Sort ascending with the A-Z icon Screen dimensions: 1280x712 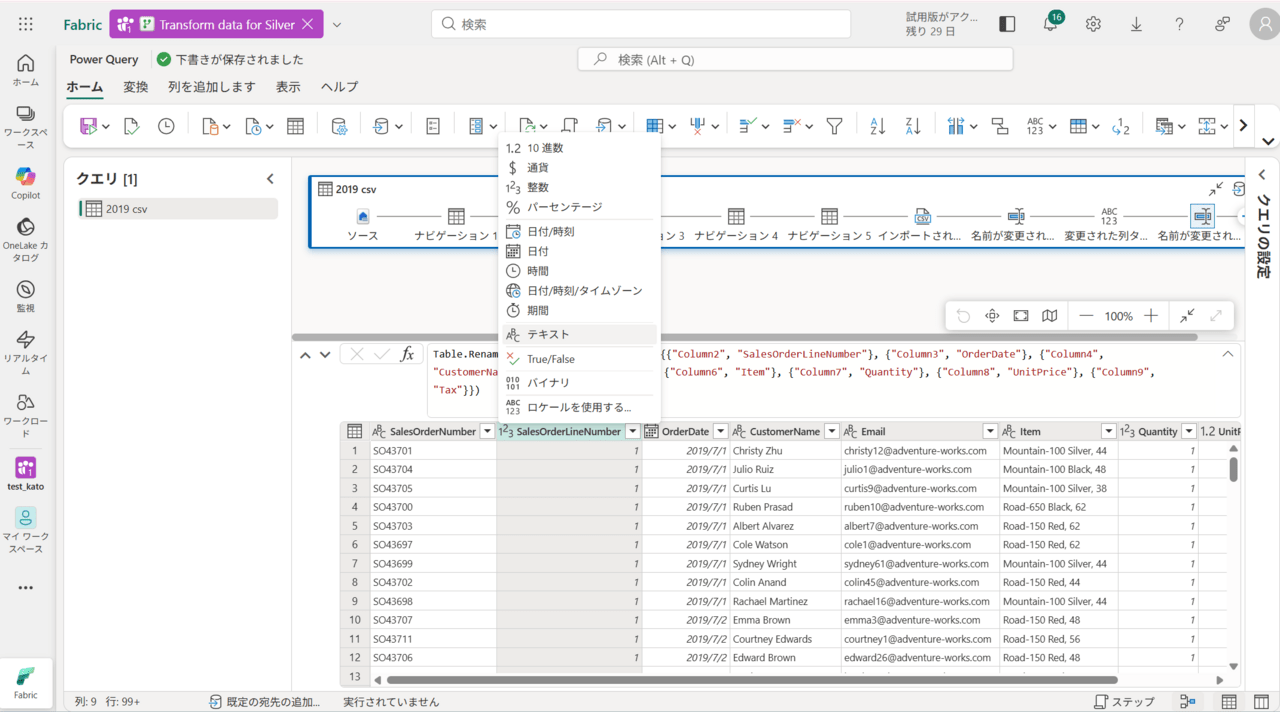pos(878,126)
